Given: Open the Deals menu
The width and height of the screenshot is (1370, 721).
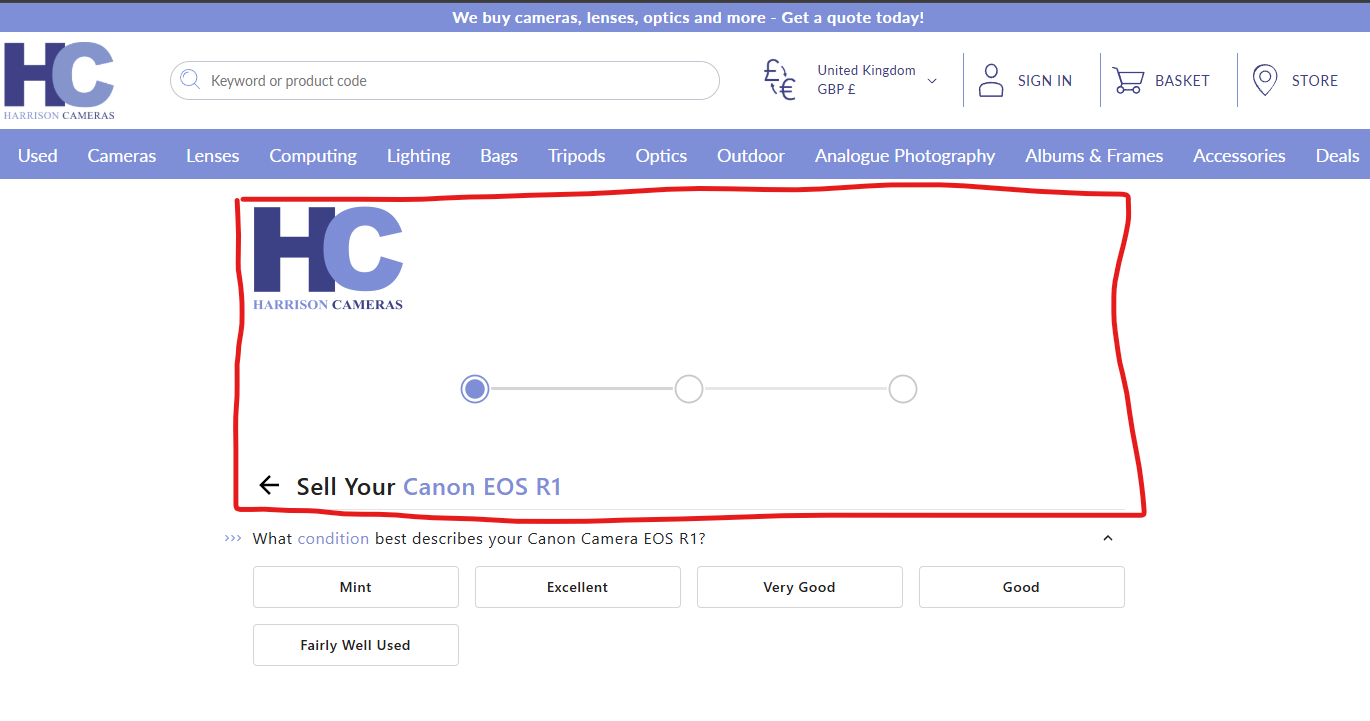Looking at the screenshot, I should 1338,155.
